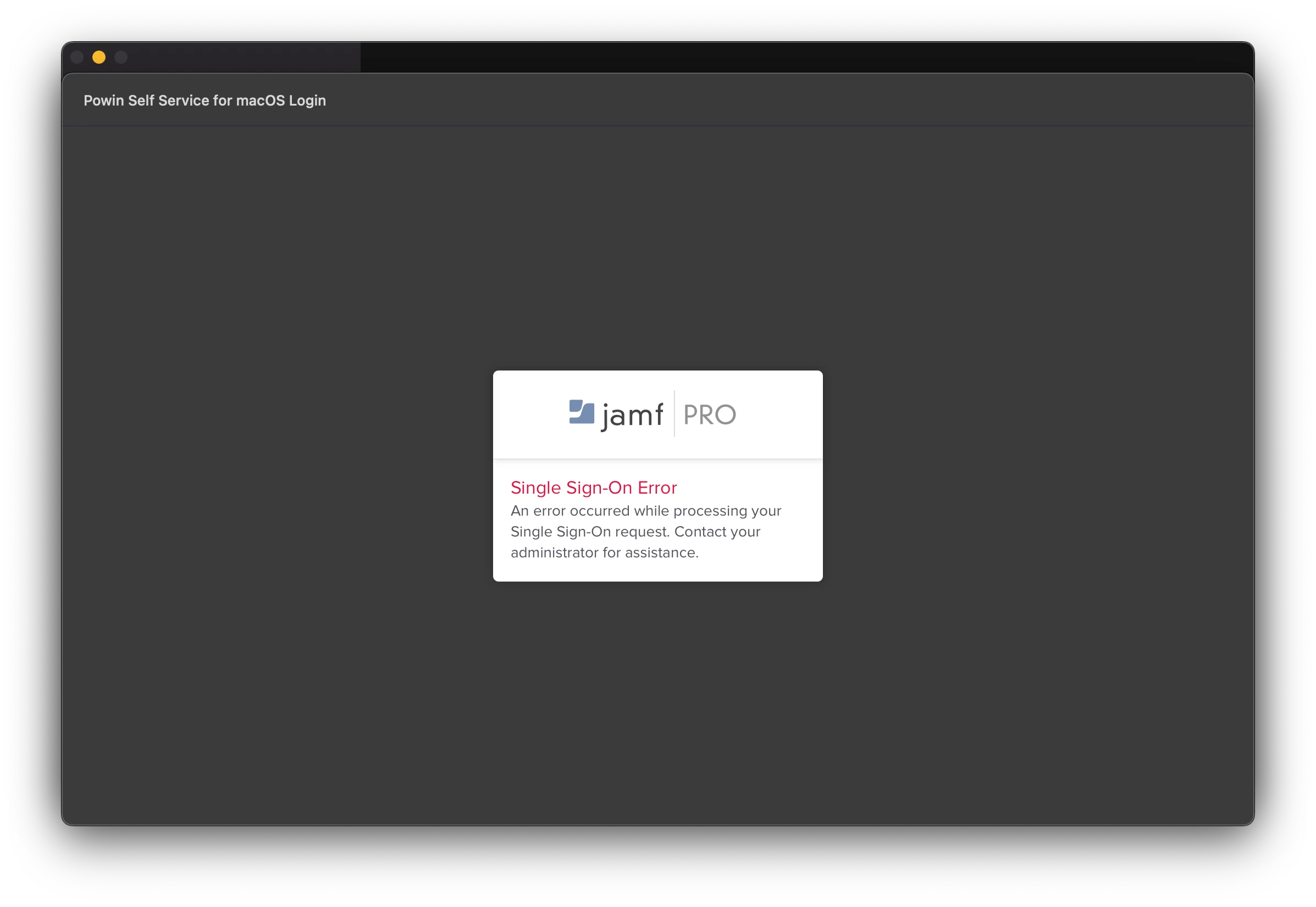Click the Jamf Pro logo
This screenshot has width=1316, height=907.
(x=653, y=414)
